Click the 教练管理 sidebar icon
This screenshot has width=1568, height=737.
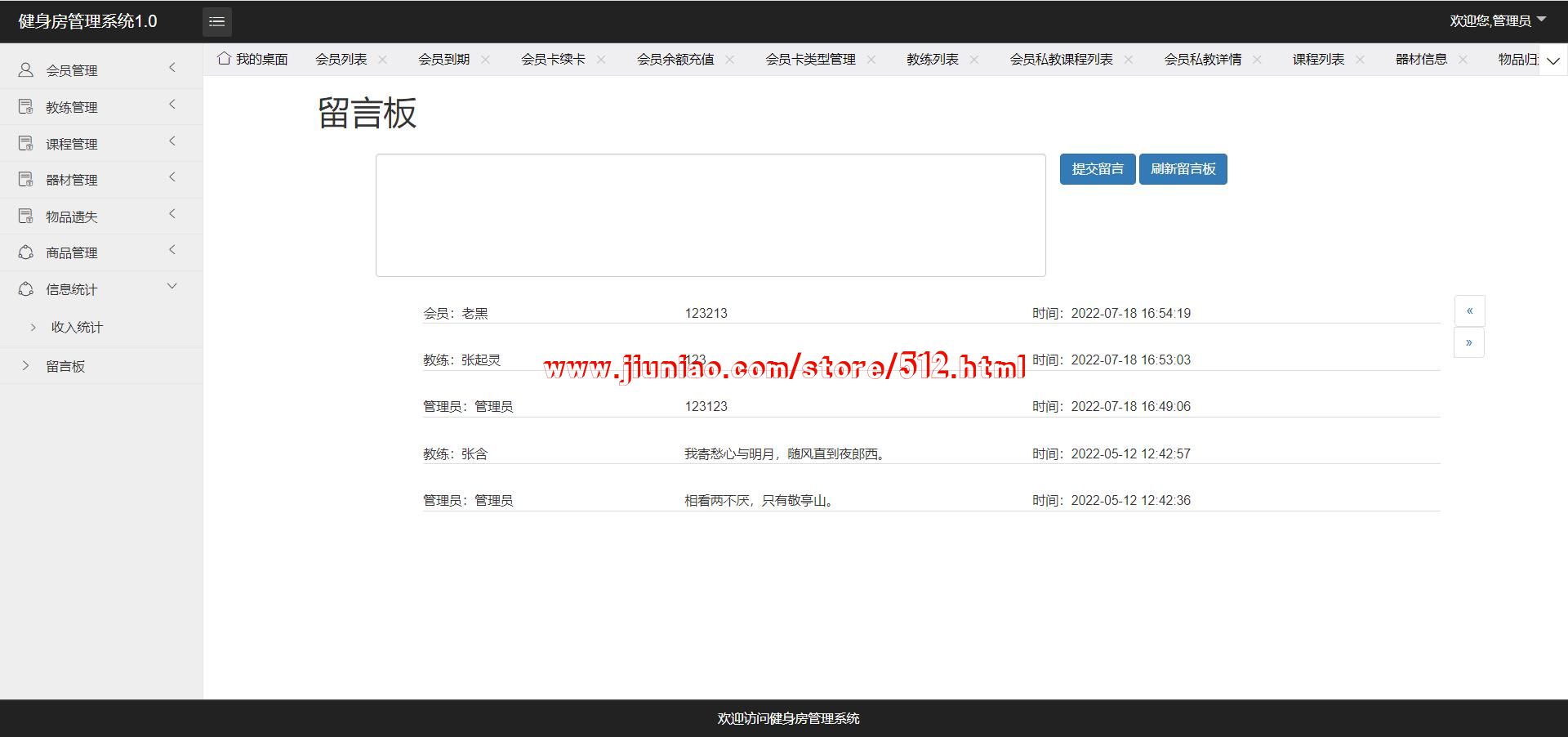coord(26,107)
